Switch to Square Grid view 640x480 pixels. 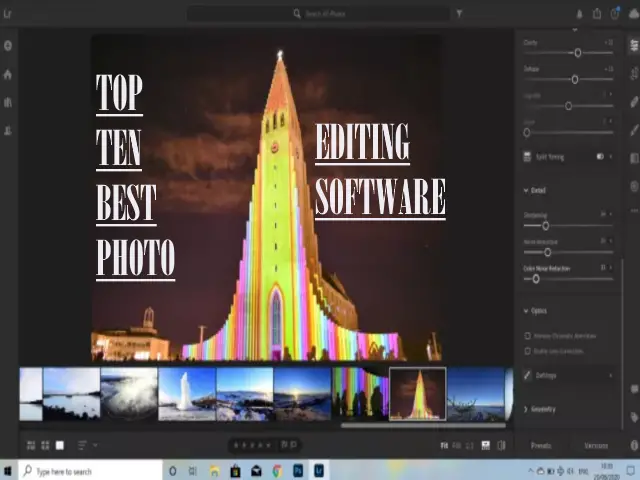[45, 445]
